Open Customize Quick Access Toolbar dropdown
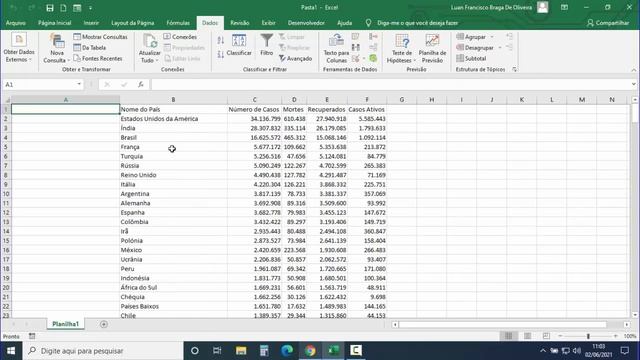The image size is (640, 360). click(90, 8)
